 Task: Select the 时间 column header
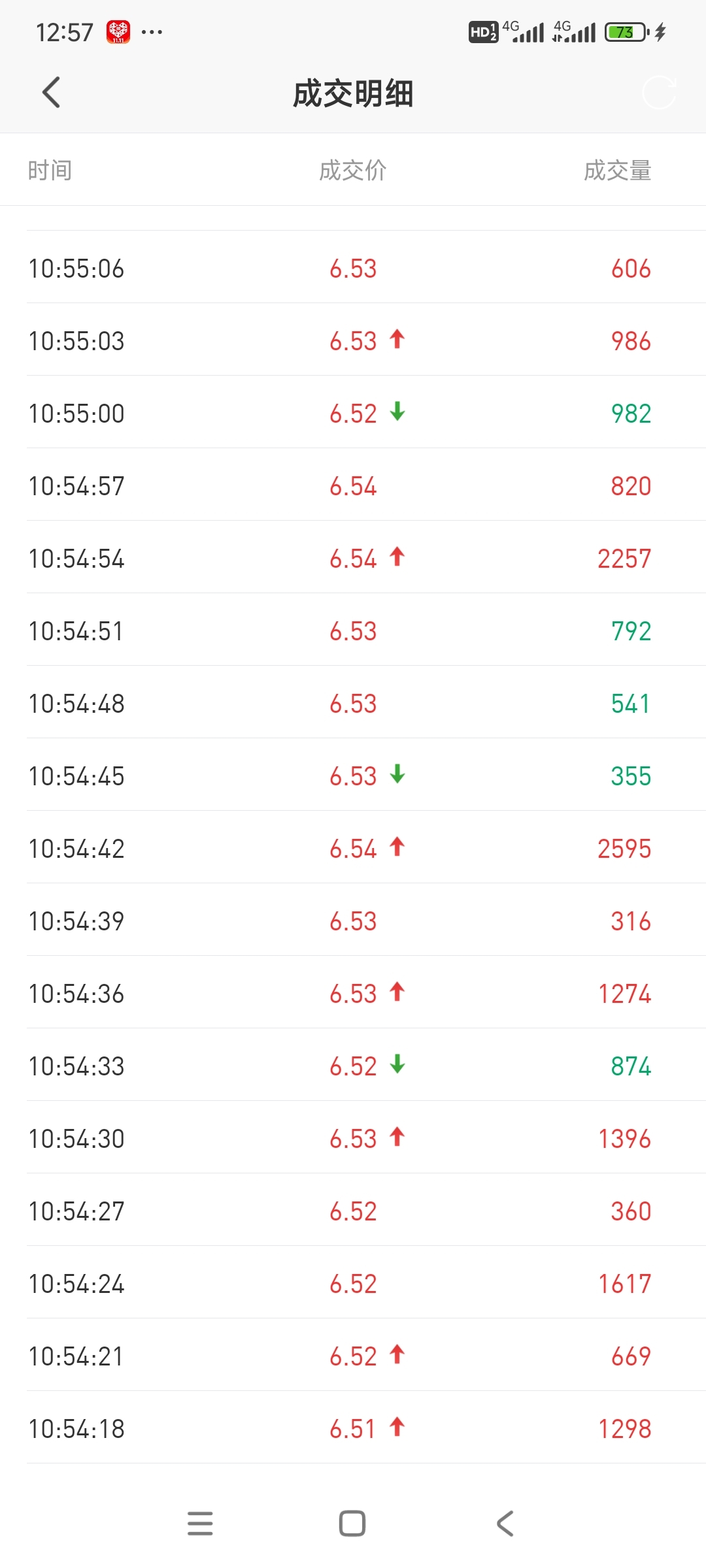(50, 171)
